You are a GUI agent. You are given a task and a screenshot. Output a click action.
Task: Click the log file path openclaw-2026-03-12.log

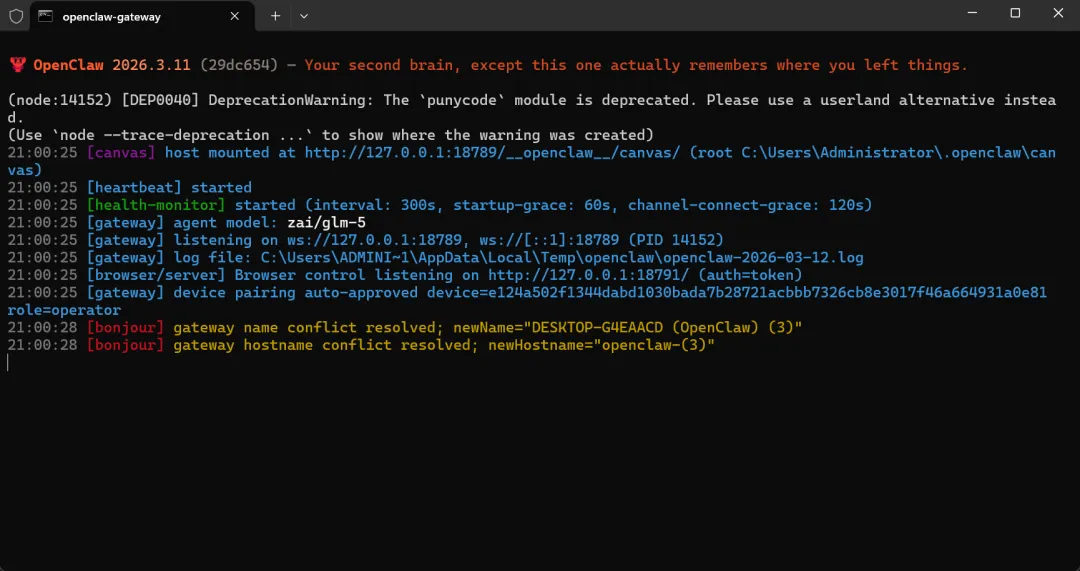coord(561,258)
